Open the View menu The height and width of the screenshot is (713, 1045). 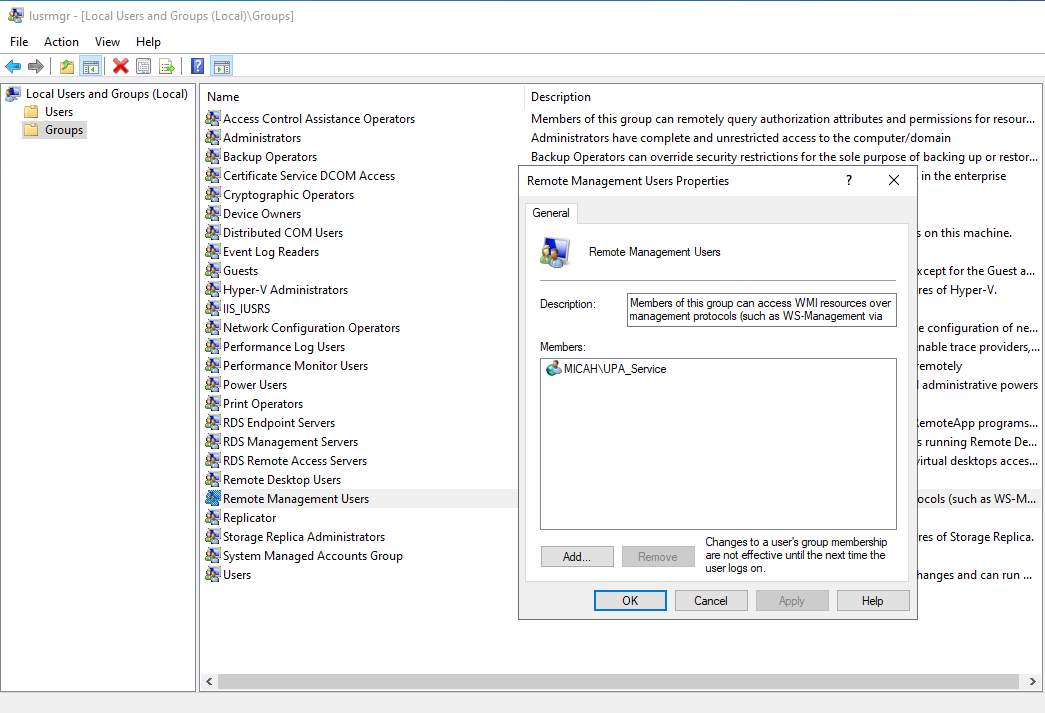[107, 42]
